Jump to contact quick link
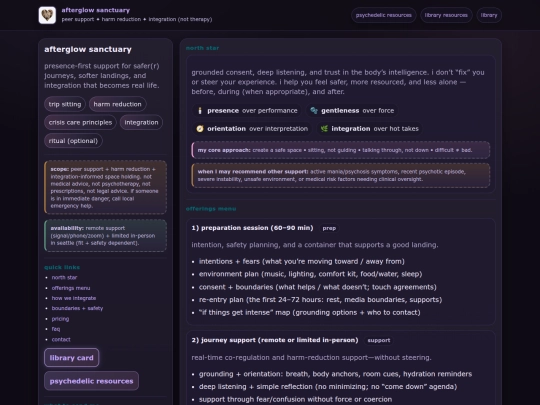 [61, 339]
